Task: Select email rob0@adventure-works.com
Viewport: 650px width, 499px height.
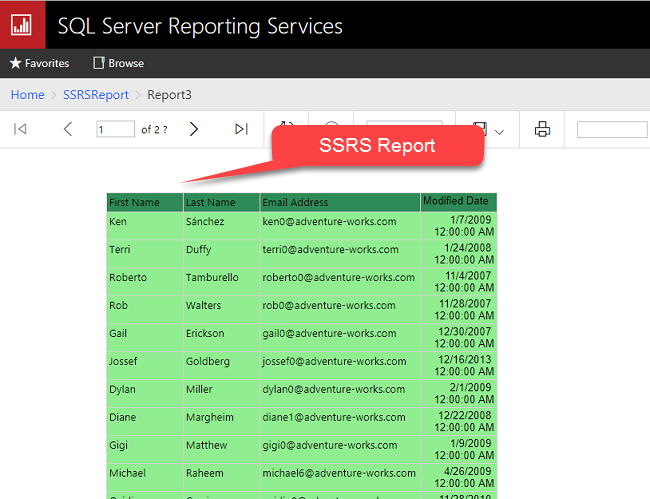Action: coord(340,310)
